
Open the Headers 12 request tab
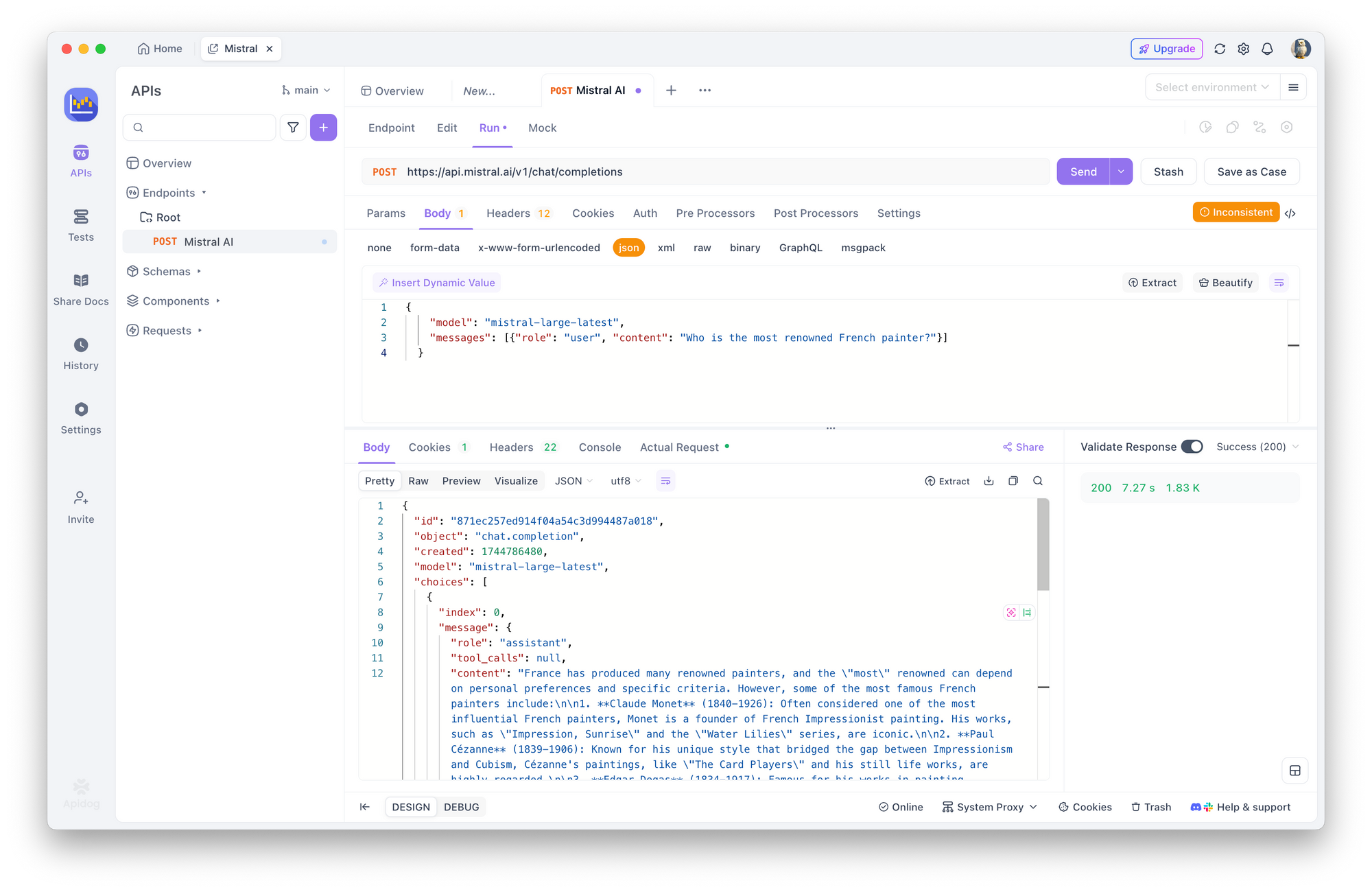pyautogui.click(x=518, y=213)
